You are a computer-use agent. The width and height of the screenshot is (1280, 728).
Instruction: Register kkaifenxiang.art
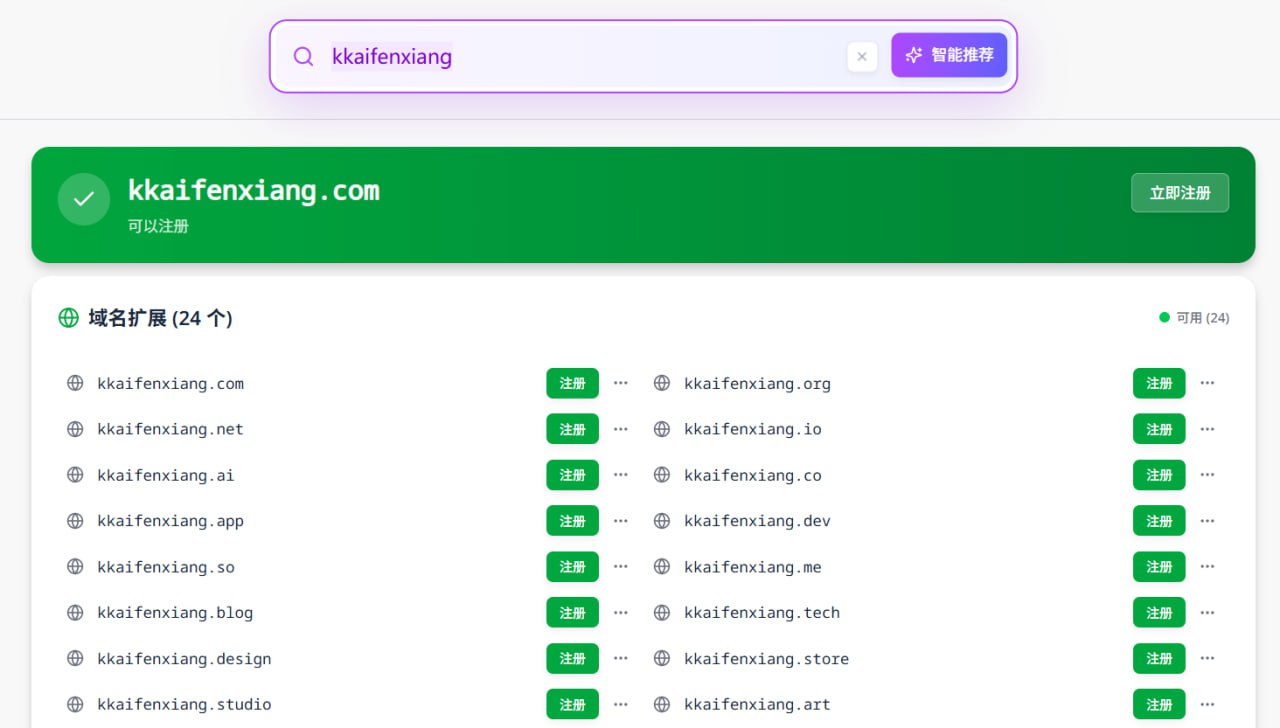pyautogui.click(x=1159, y=705)
